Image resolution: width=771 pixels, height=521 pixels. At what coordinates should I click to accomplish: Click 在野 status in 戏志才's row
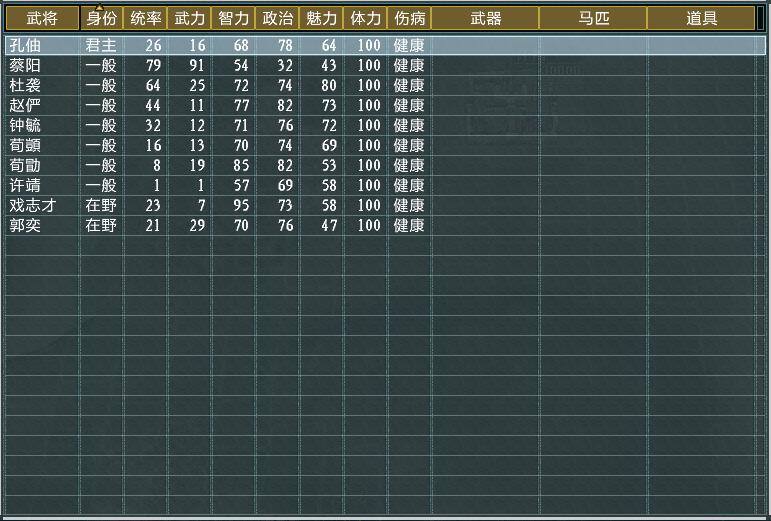pyautogui.click(x=101, y=205)
